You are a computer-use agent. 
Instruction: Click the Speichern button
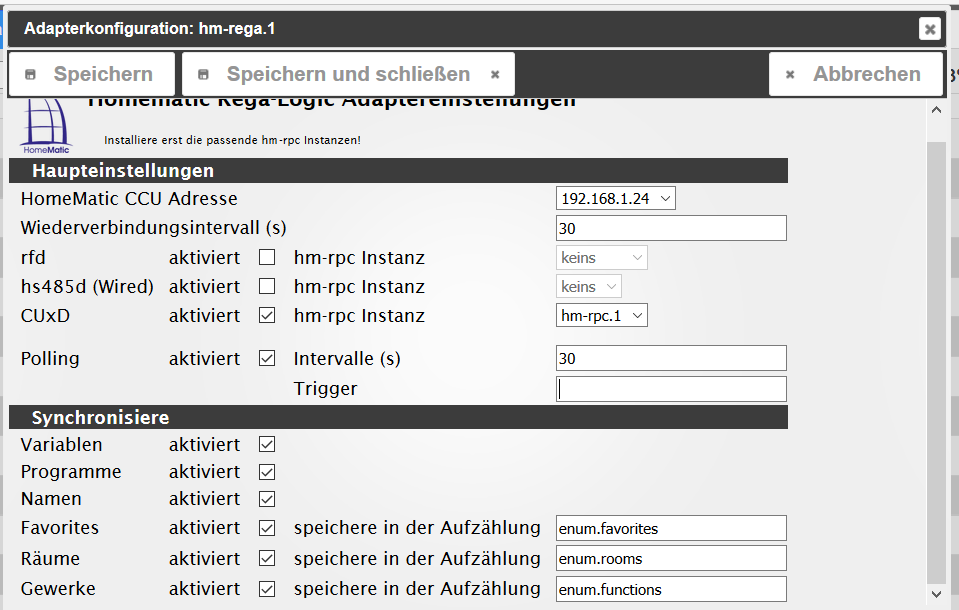[x=92, y=74]
